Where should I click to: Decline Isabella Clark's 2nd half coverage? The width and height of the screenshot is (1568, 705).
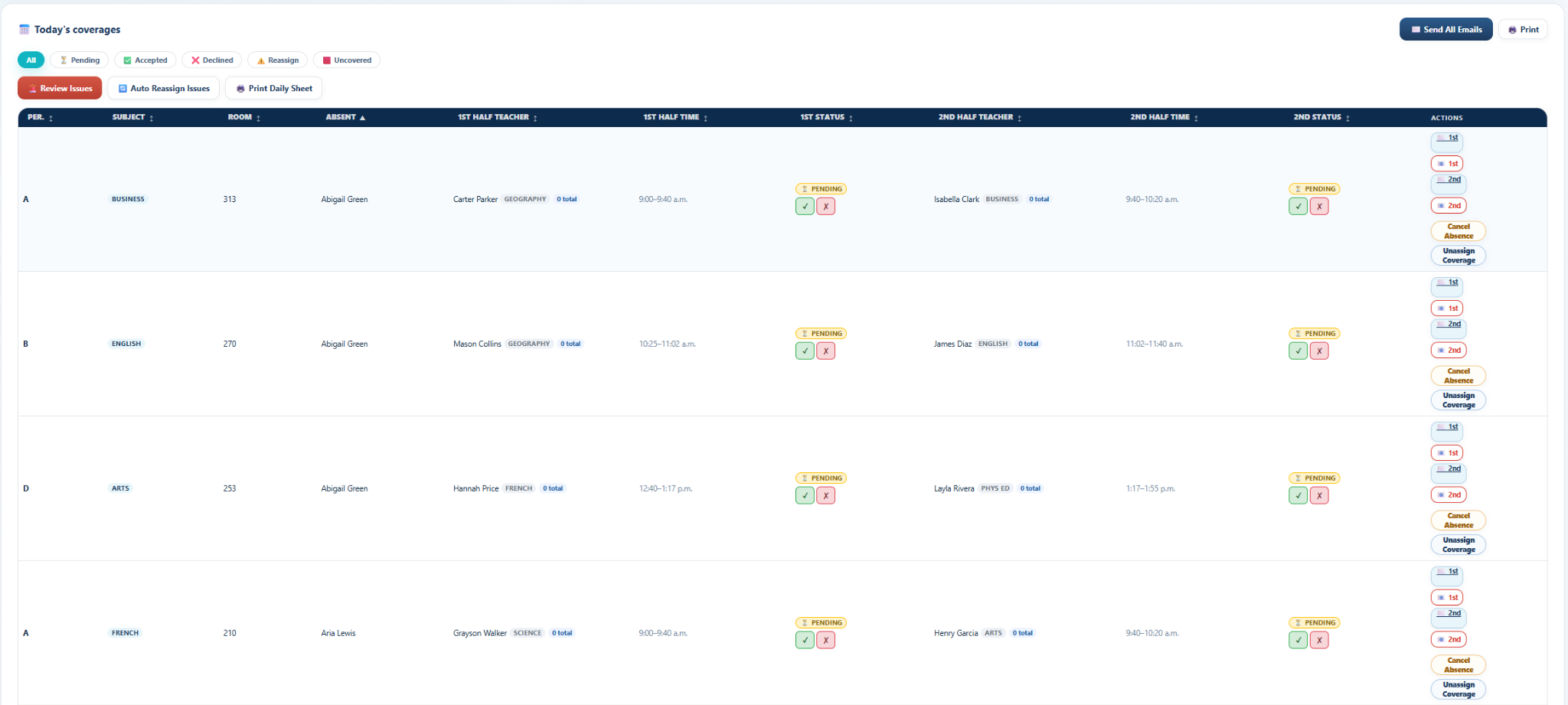point(1318,207)
